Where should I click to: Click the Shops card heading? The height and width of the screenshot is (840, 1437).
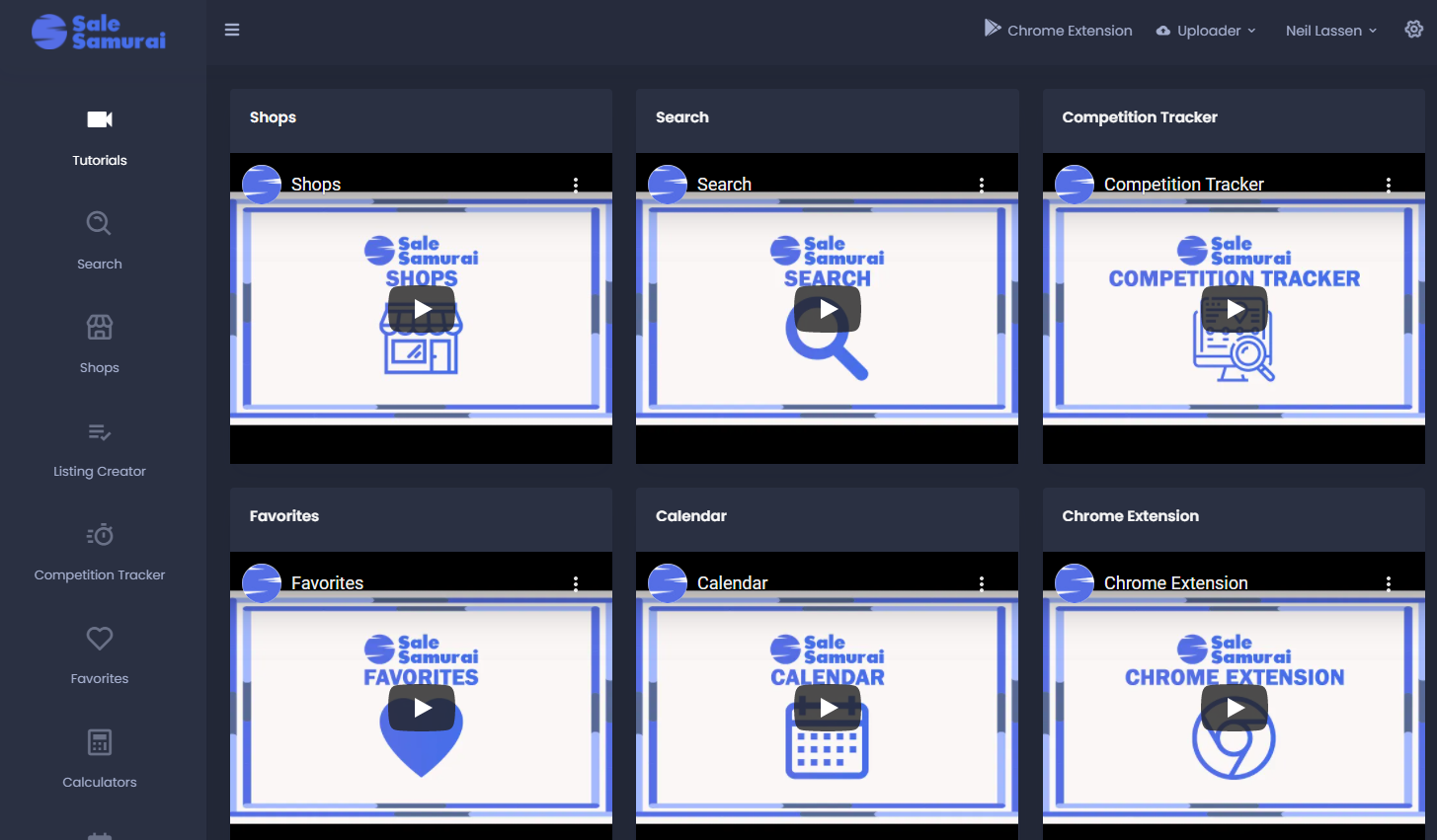click(x=273, y=117)
